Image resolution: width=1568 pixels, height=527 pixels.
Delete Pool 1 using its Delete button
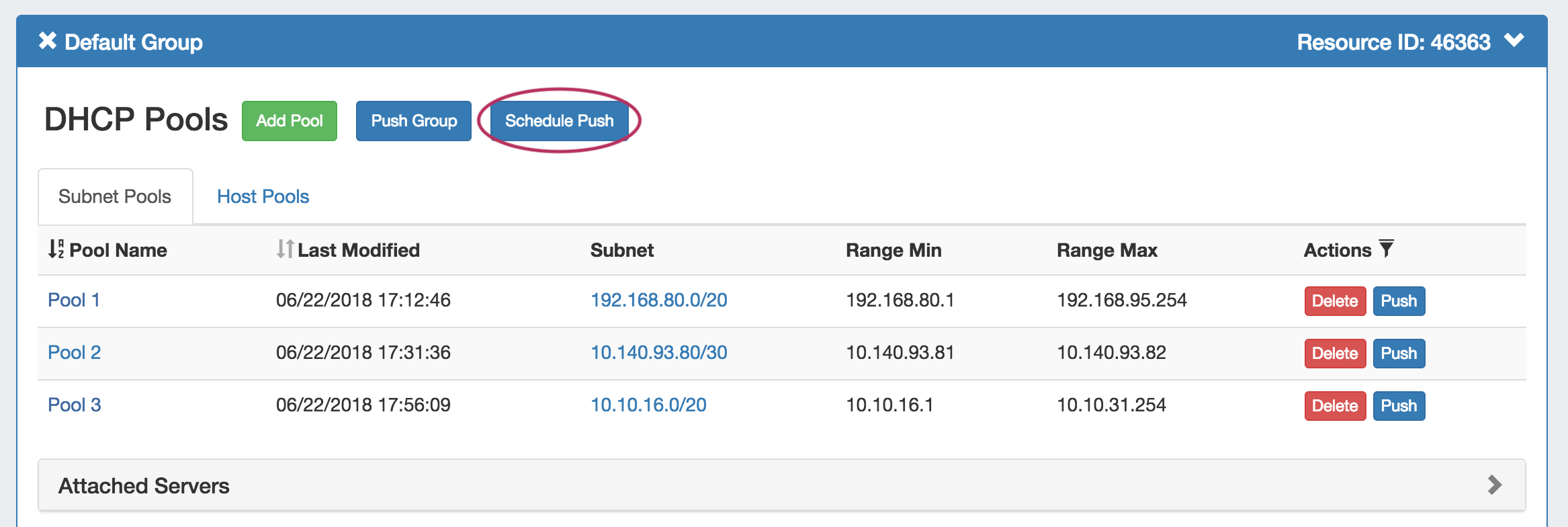(x=1335, y=301)
